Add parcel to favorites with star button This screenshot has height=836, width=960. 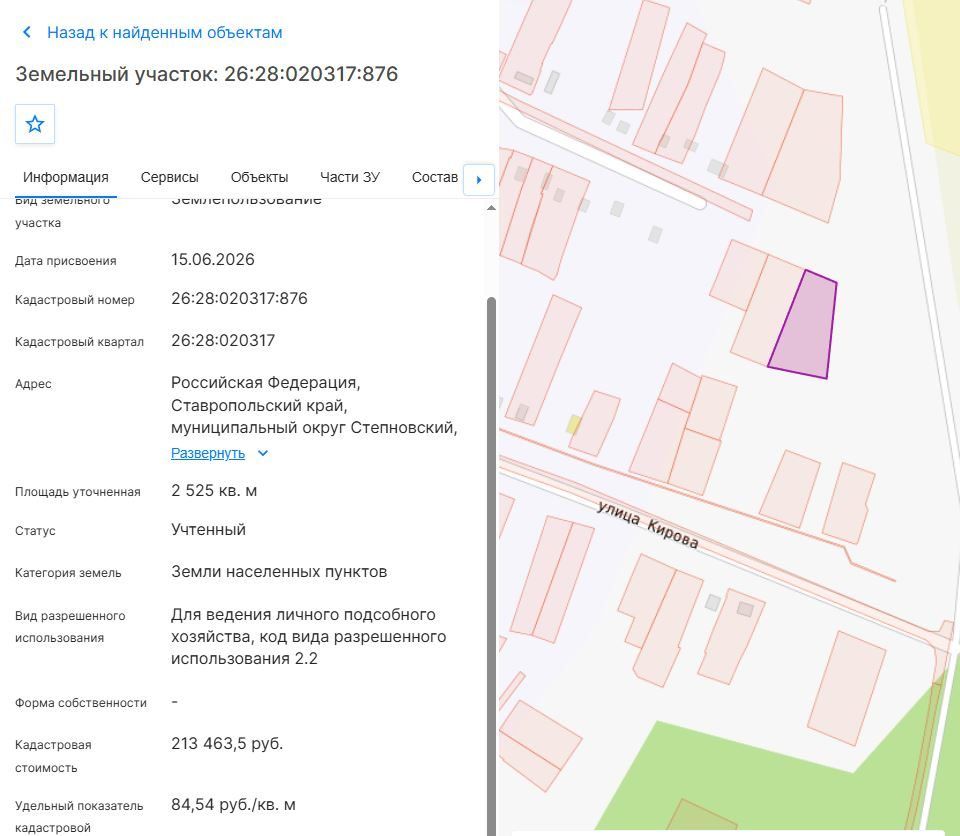pos(35,124)
